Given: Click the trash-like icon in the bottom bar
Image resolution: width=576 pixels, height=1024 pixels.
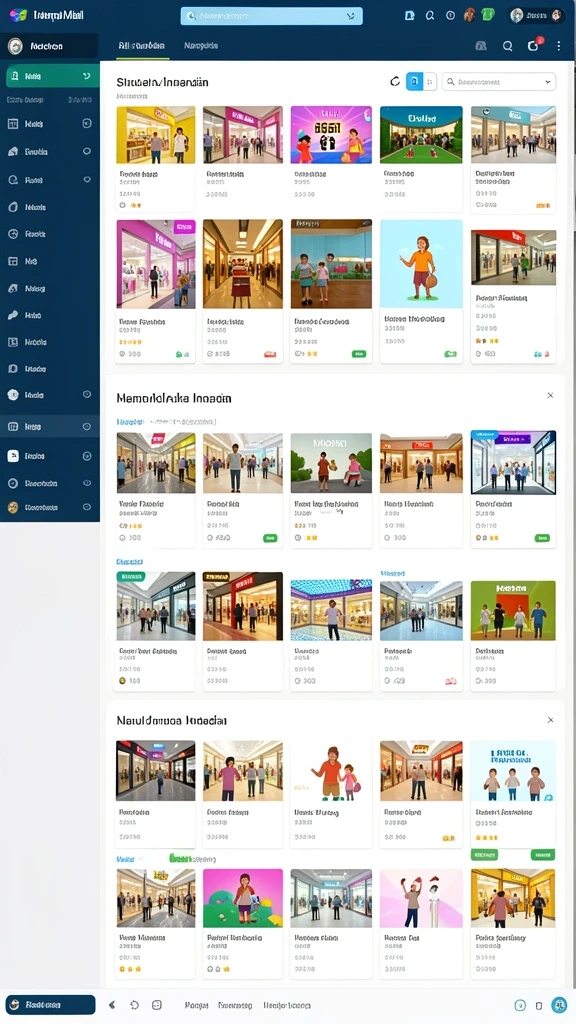Looking at the screenshot, I should (x=539, y=1006).
